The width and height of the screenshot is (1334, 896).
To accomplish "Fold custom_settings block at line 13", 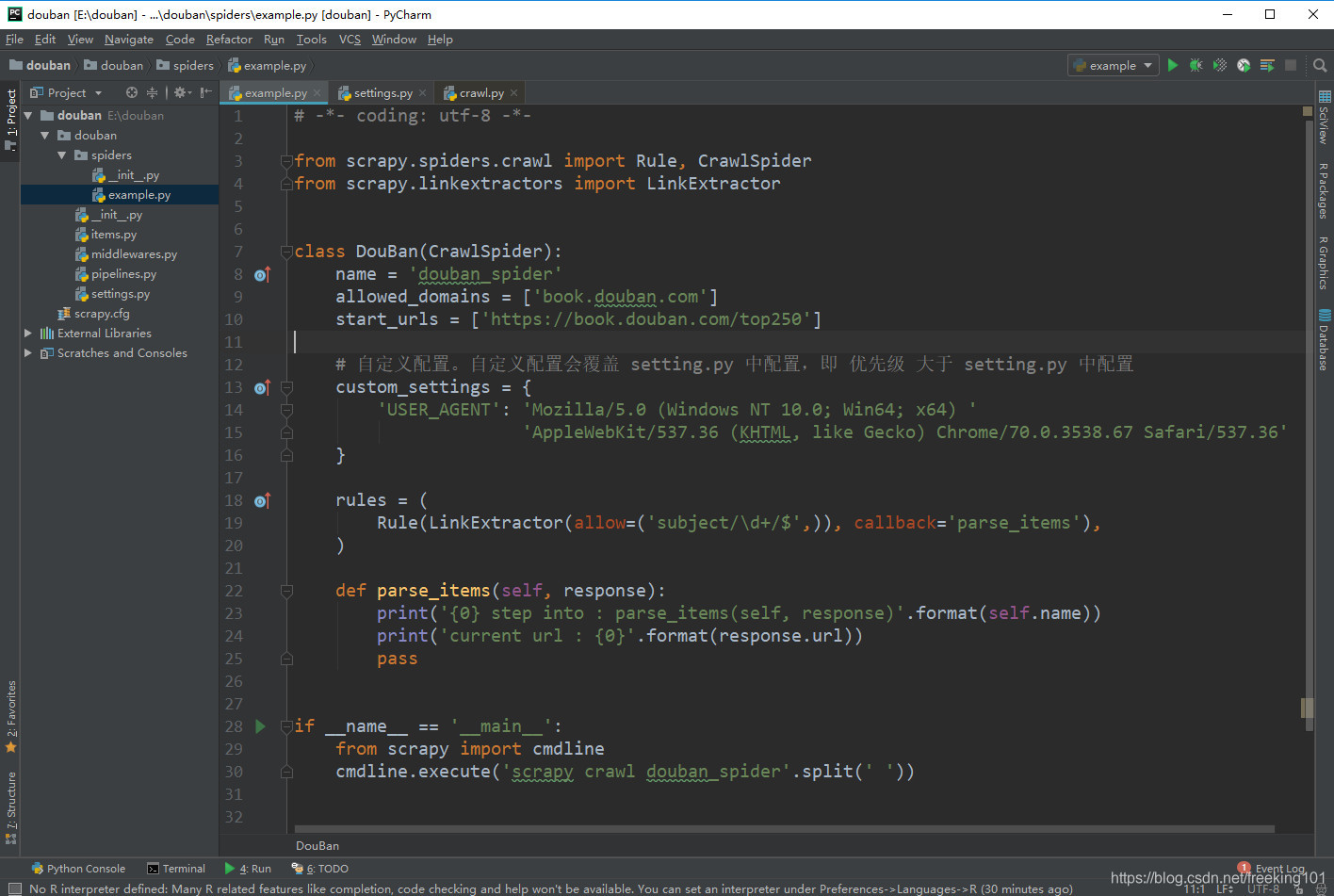I will point(286,387).
